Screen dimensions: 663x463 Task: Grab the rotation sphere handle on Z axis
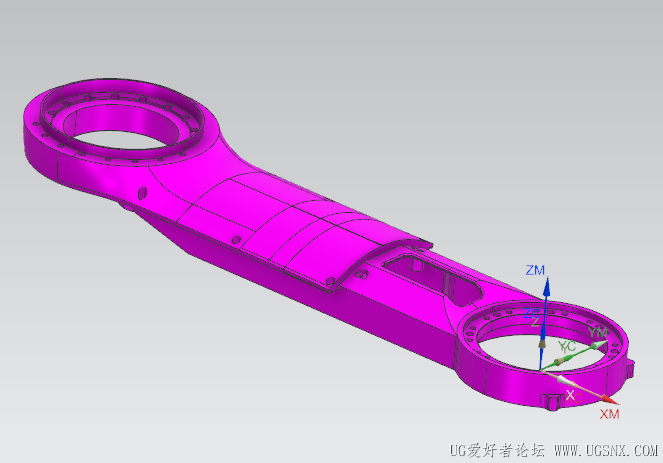point(541,345)
